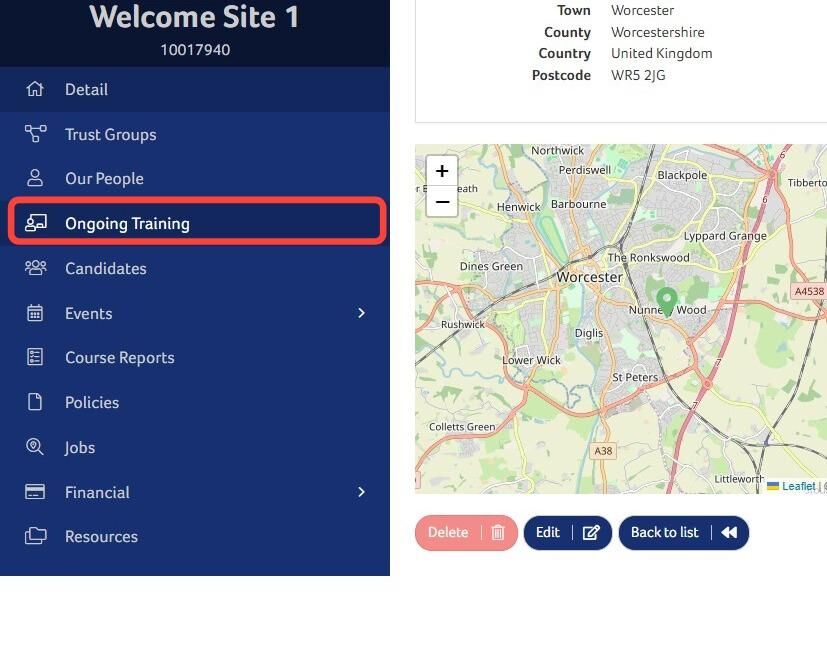Image resolution: width=827 pixels, height=653 pixels.
Task: Click the county value Worcestershire
Action: pyautogui.click(x=658, y=32)
